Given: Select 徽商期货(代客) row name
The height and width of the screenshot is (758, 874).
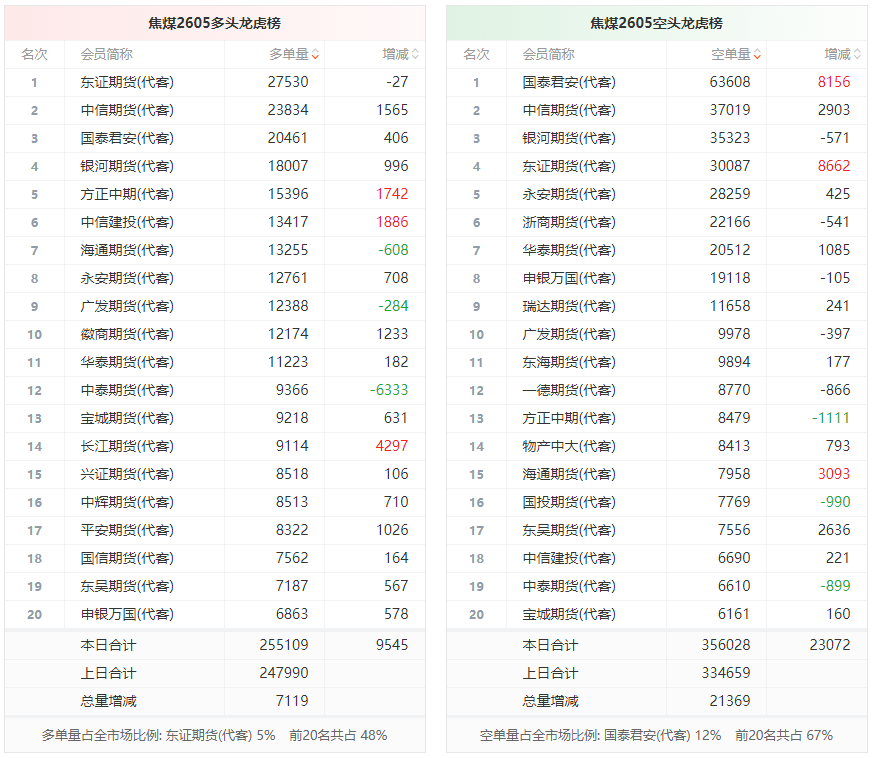Looking at the screenshot, I should coord(127,334).
